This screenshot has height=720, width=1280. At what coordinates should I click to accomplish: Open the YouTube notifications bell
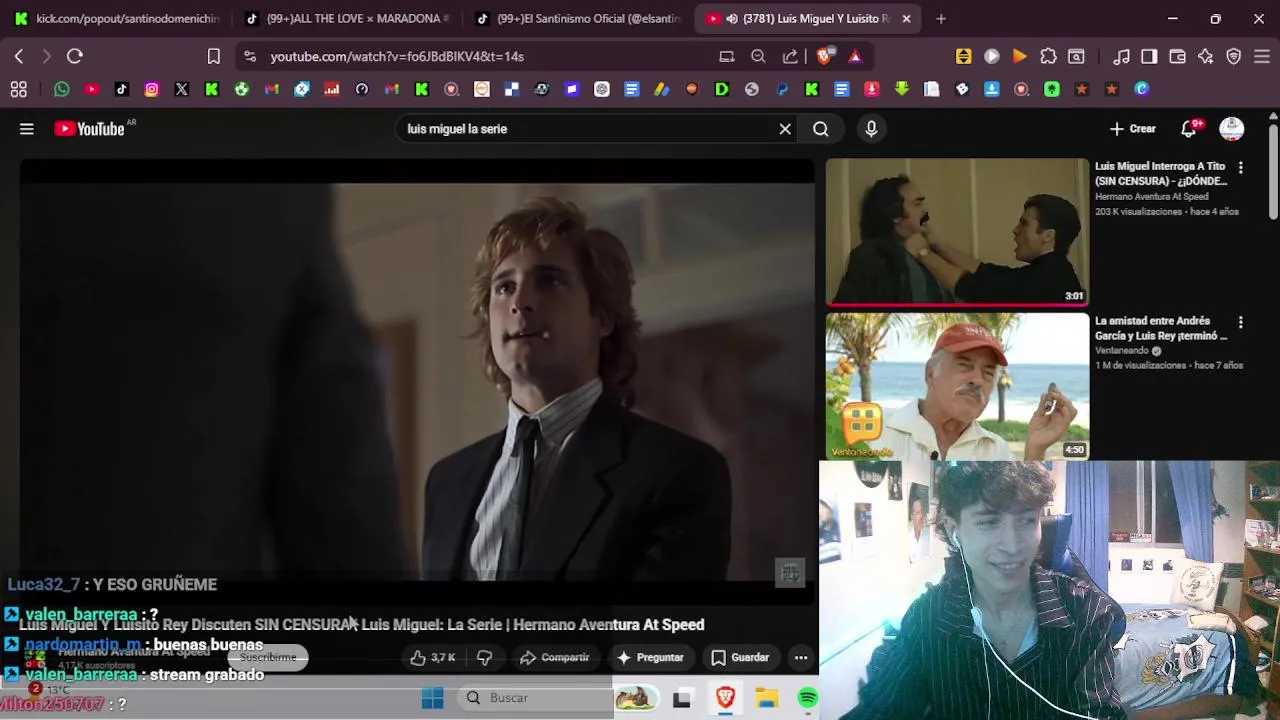pos(1189,129)
